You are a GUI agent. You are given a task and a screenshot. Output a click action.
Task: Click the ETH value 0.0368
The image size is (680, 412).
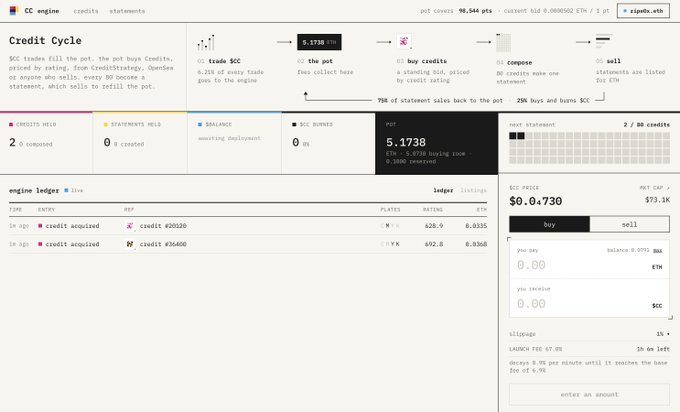tap(476, 244)
